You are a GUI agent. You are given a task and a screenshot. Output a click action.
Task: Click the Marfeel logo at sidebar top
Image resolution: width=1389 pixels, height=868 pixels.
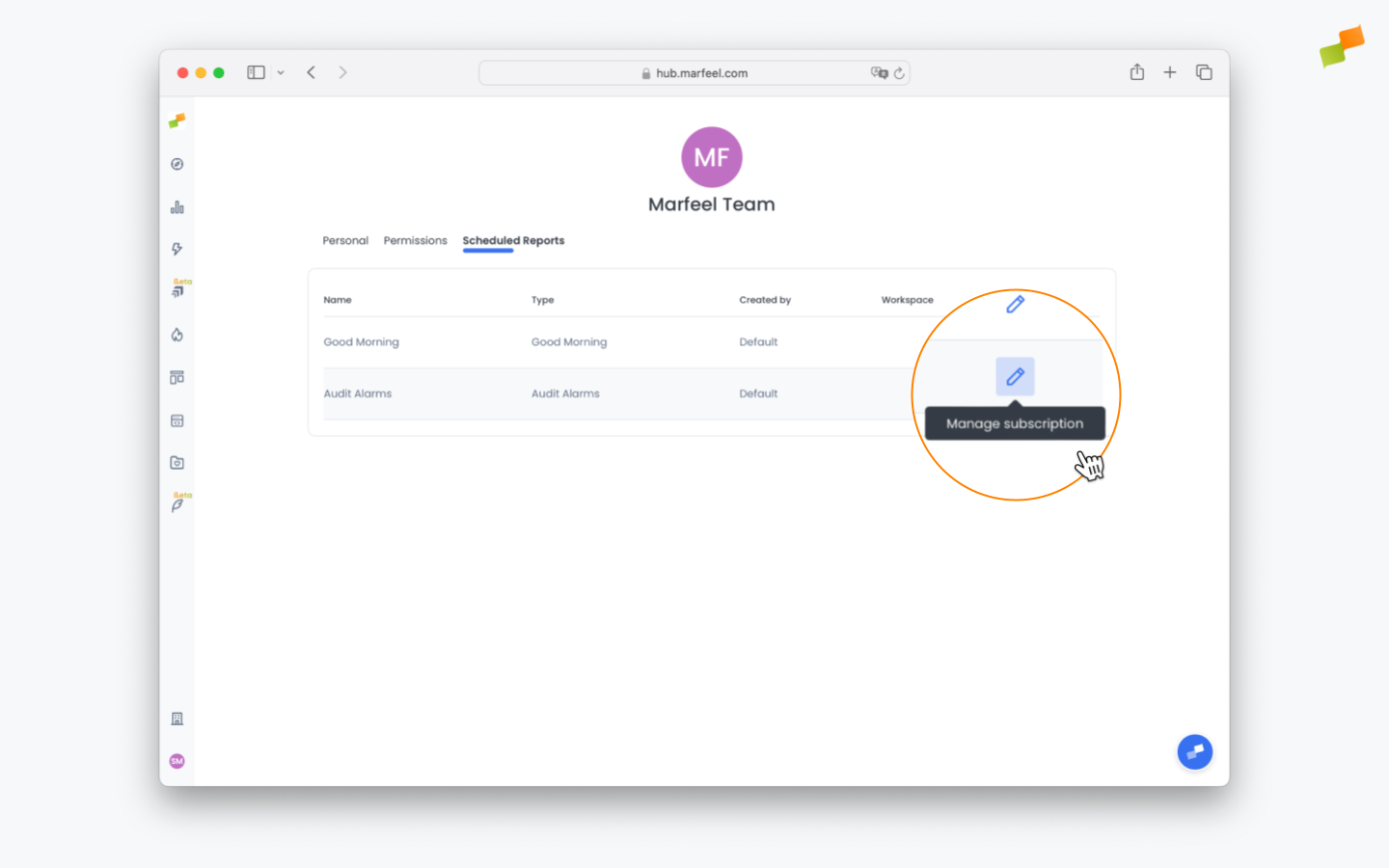177,121
